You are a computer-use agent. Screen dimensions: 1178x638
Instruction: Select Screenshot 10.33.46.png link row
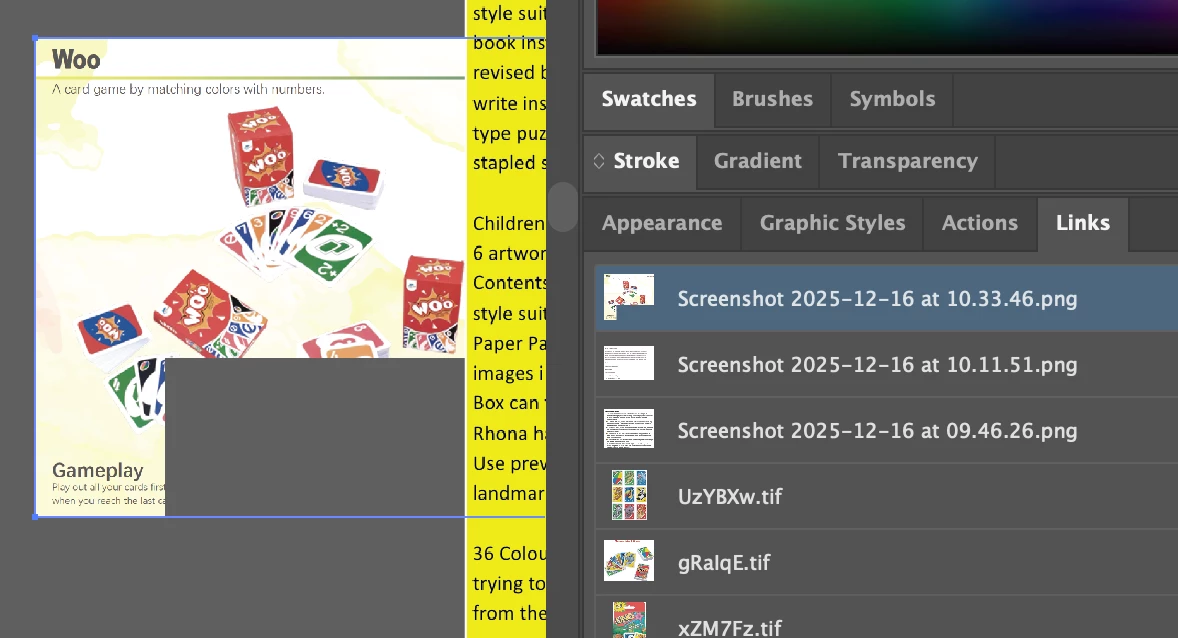pos(887,298)
